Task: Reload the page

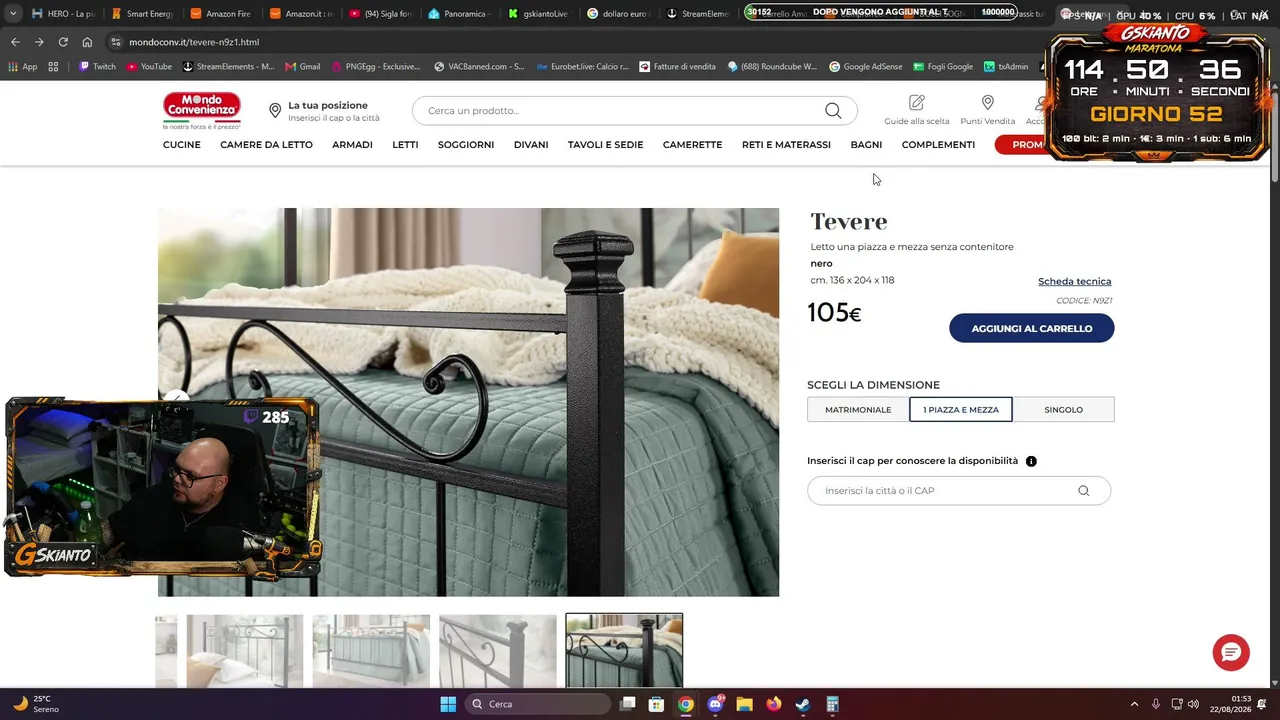Action: (63, 42)
